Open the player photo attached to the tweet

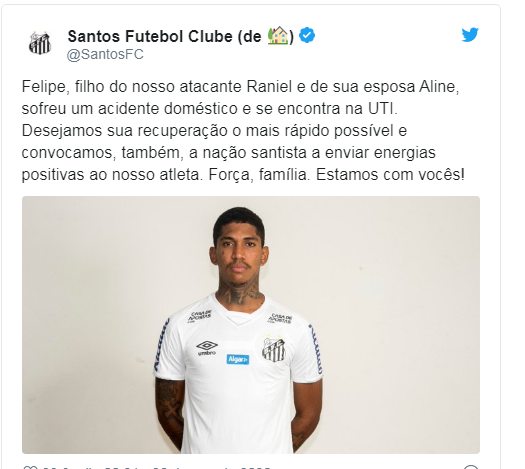click(251, 325)
